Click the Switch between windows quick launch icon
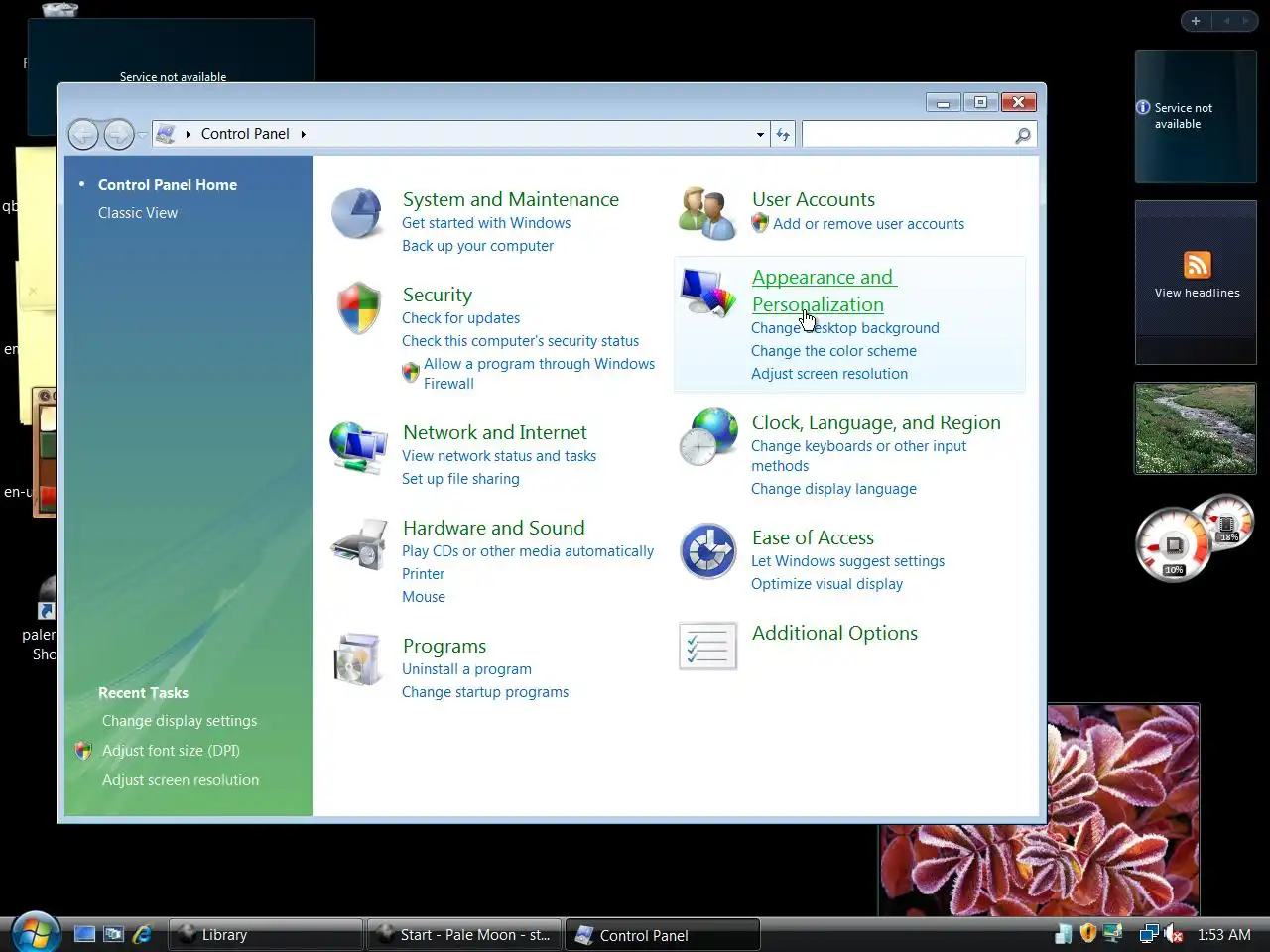Viewport: 1270px width, 952px height. tap(114, 934)
